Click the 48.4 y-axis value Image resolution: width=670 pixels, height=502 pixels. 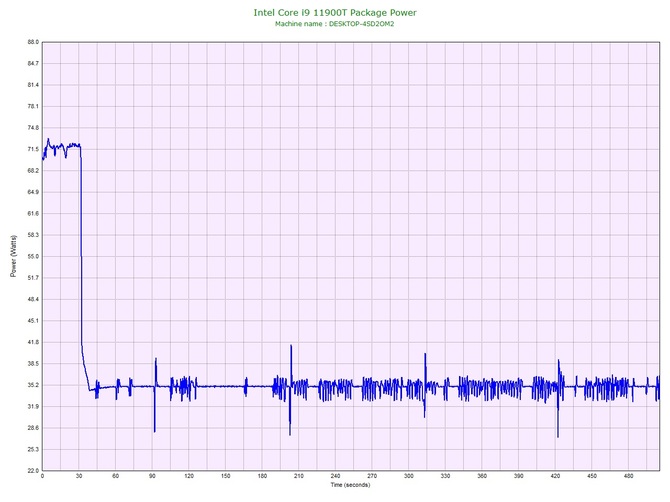pos(33,299)
